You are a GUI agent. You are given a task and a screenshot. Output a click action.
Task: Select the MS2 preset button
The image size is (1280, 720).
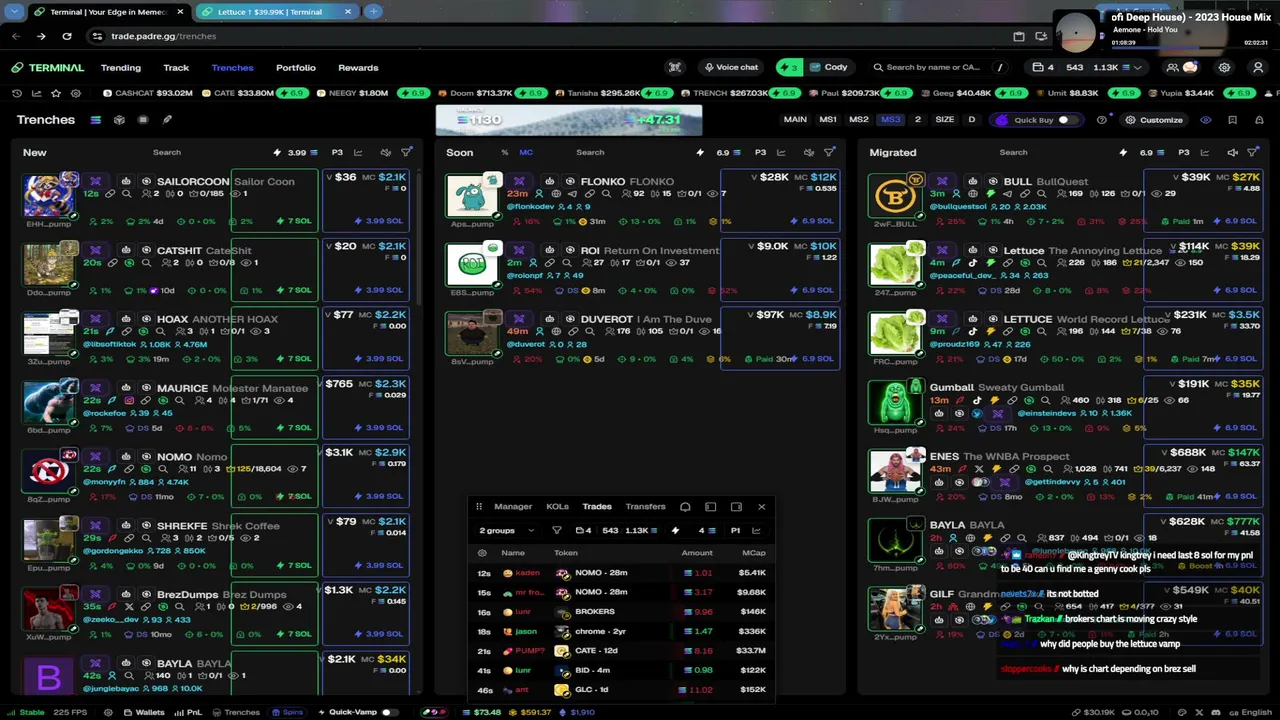[859, 120]
